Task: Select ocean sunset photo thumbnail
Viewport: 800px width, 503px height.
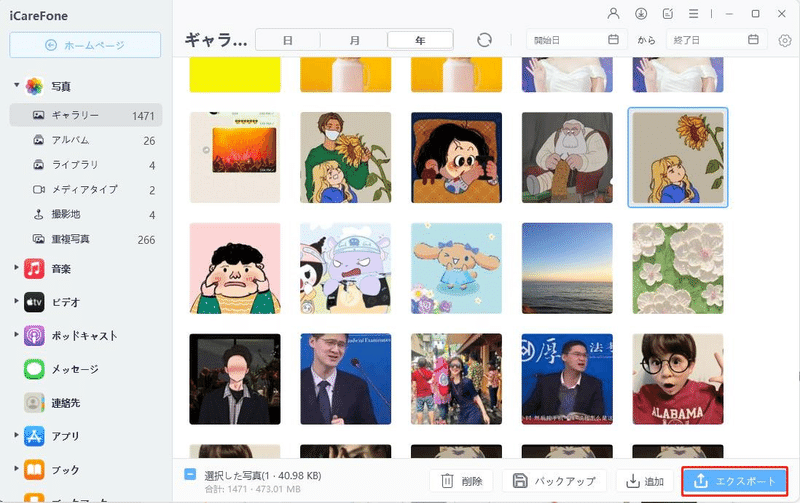Action: tap(567, 268)
